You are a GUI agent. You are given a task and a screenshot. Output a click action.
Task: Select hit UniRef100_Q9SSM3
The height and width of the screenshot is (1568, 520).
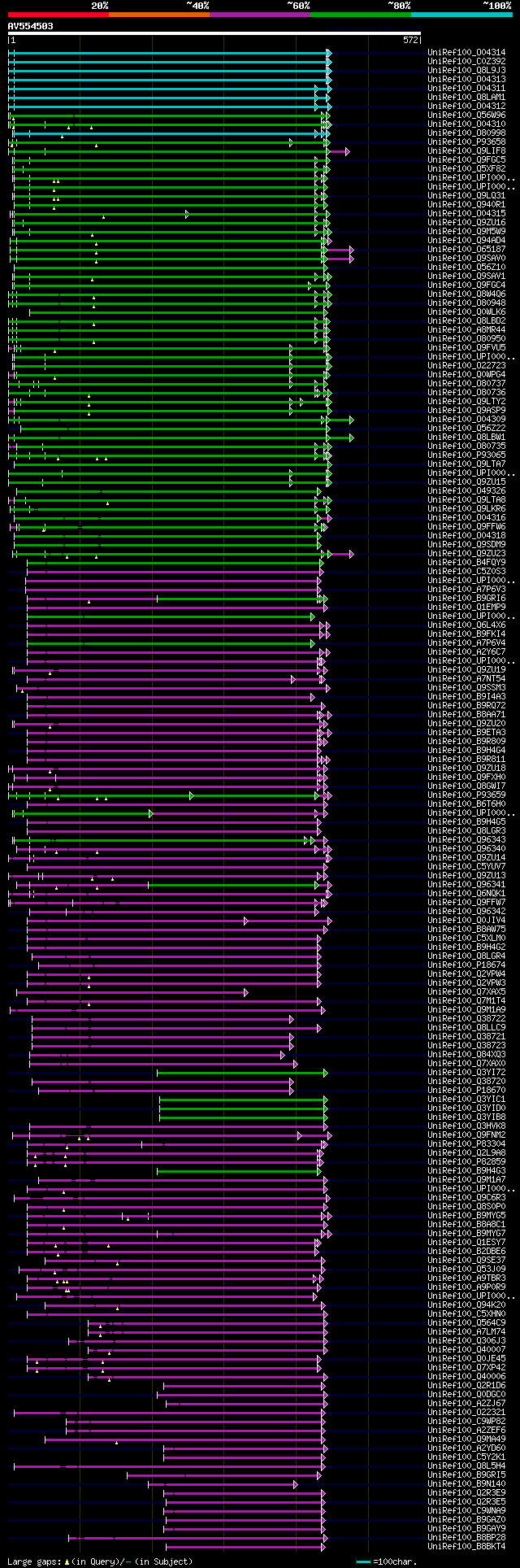(466, 687)
